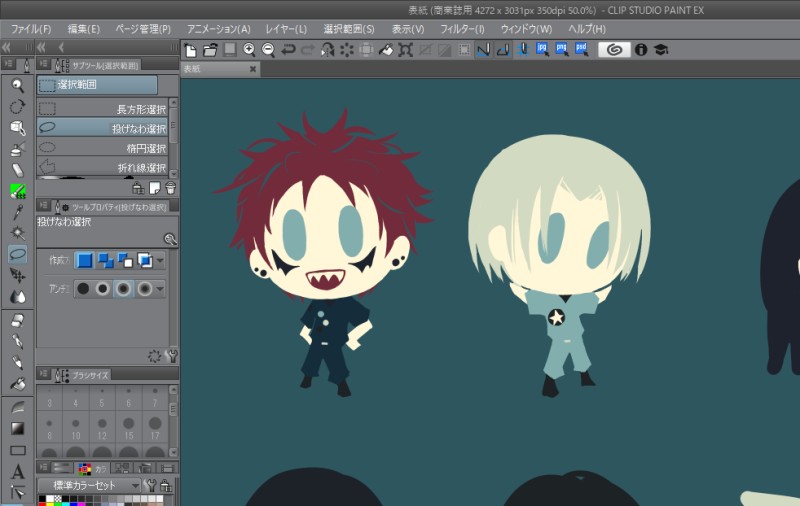Select the Text tool
This screenshot has height=506, width=800.
(x=17, y=471)
